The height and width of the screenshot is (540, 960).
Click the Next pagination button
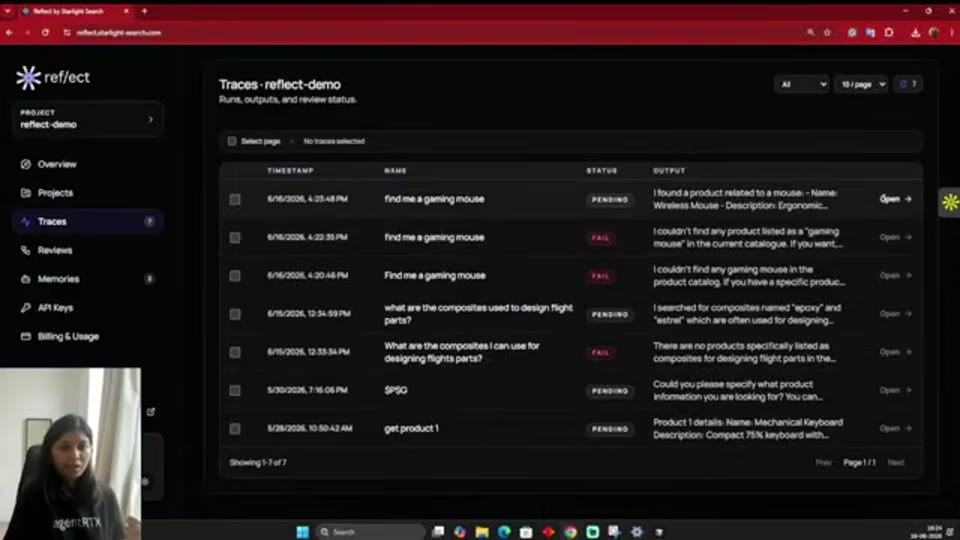tap(896, 463)
